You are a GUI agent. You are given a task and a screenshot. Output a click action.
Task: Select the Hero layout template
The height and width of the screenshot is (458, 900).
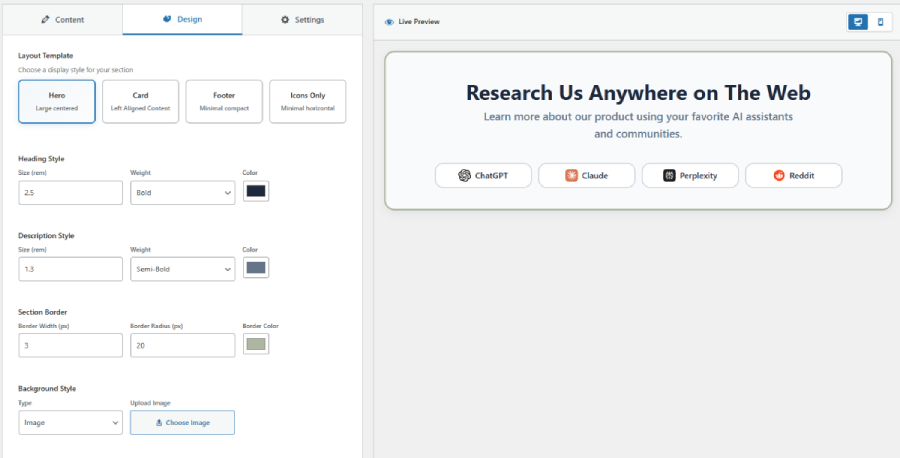57,101
